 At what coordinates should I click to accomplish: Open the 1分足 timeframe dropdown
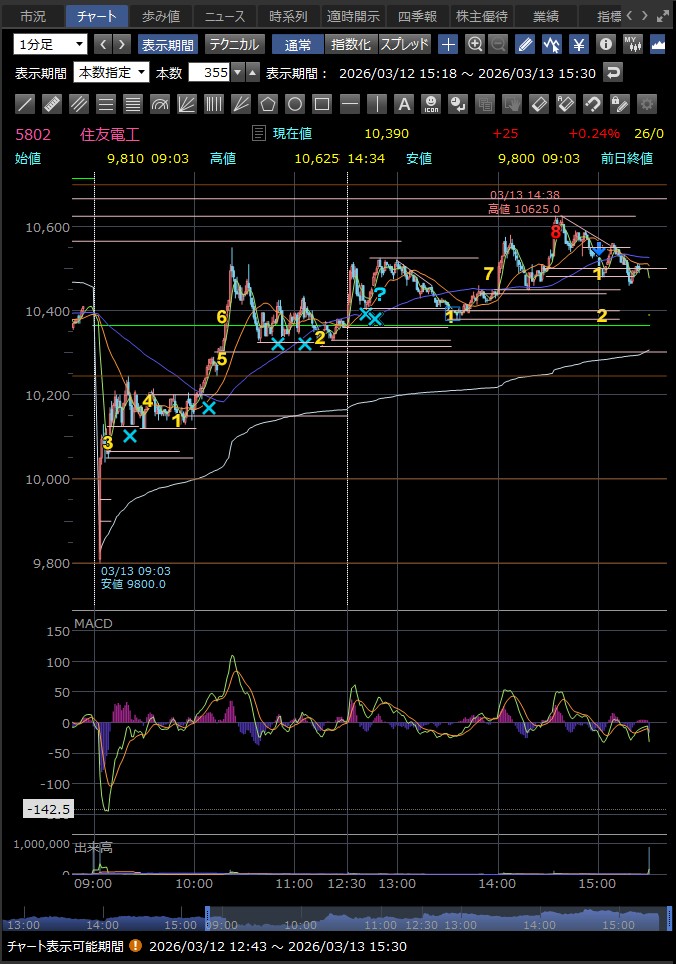click(x=50, y=44)
